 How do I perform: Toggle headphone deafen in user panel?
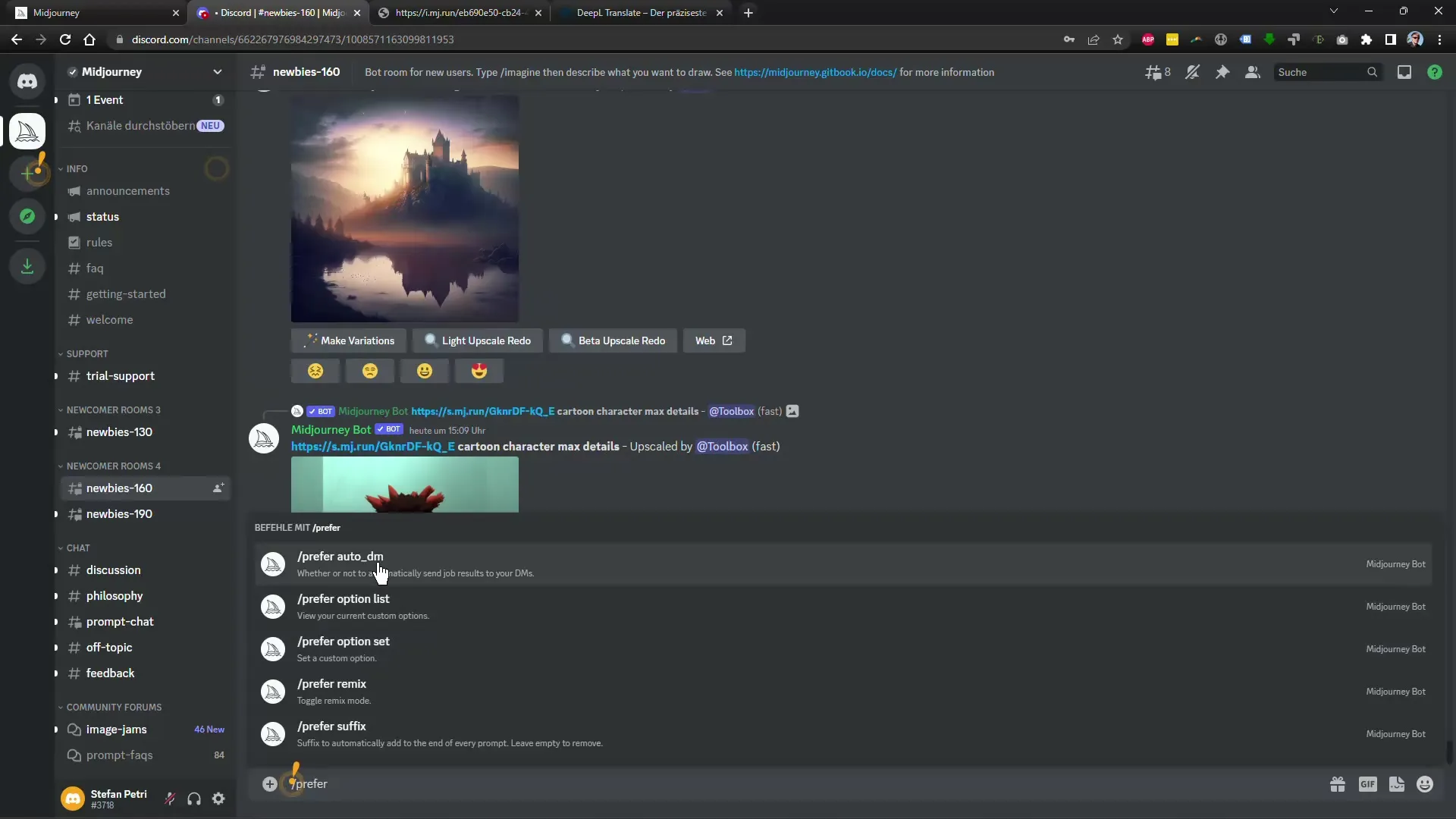[194, 799]
